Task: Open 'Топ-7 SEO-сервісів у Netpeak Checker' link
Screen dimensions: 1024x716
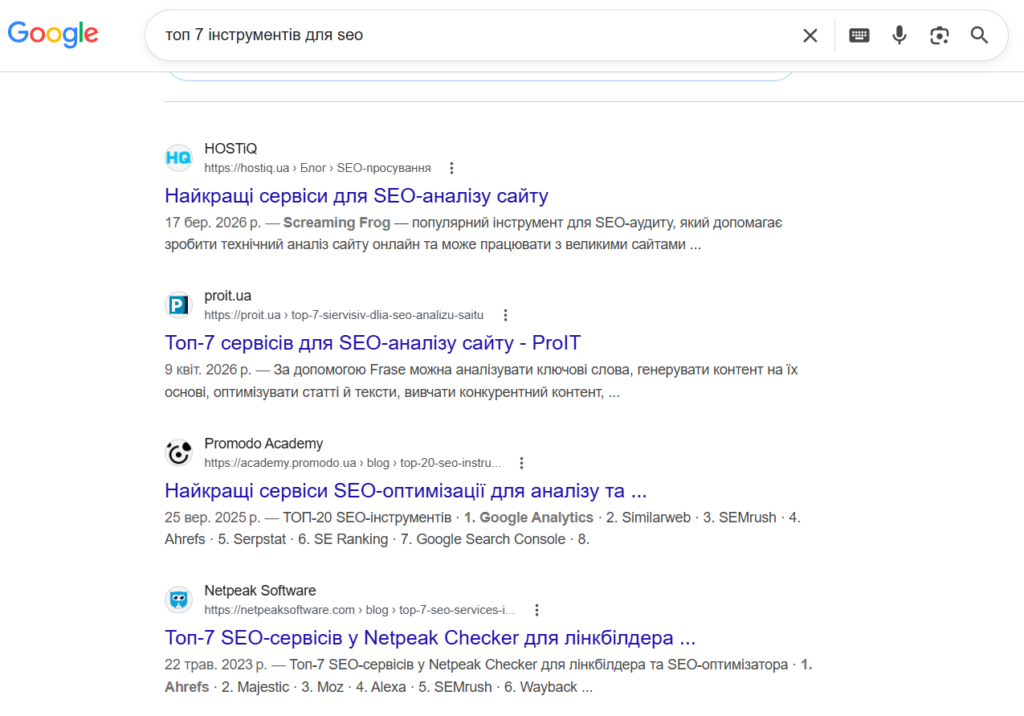Action: click(x=430, y=637)
